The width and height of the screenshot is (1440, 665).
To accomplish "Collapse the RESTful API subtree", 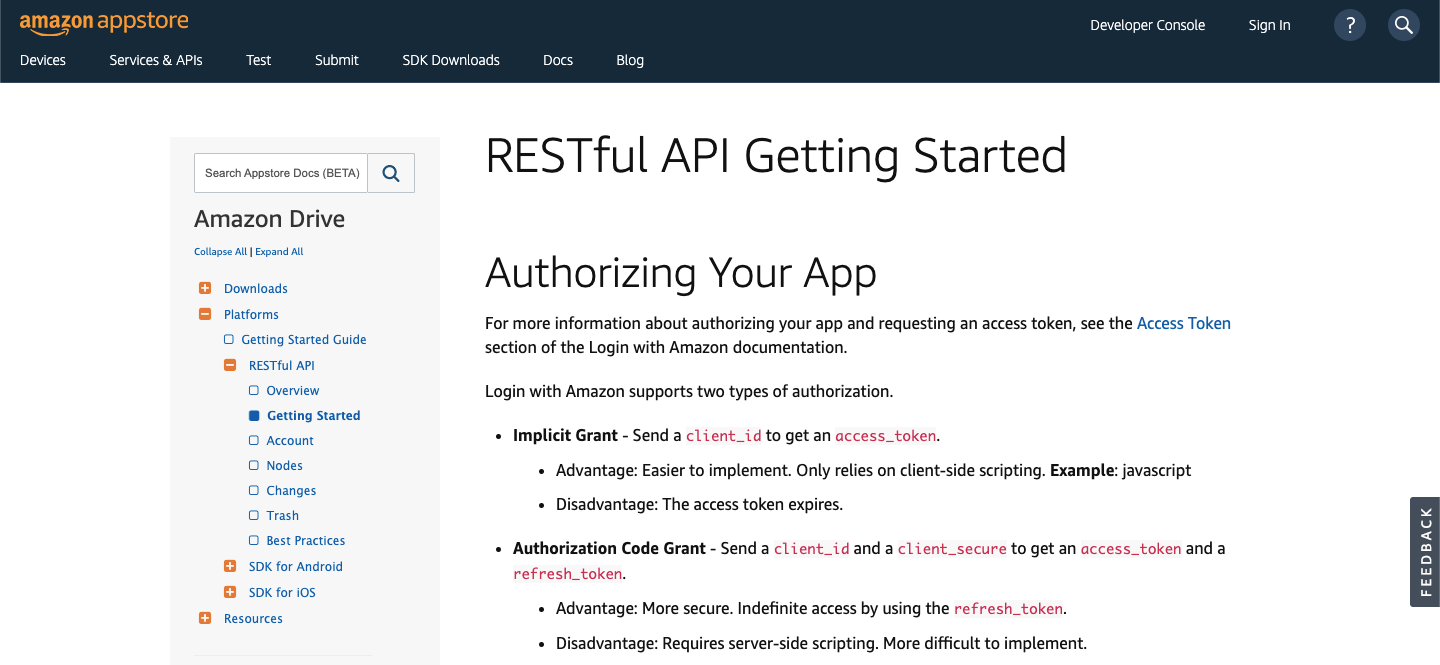I will pyautogui.click(x=229, y=364).
